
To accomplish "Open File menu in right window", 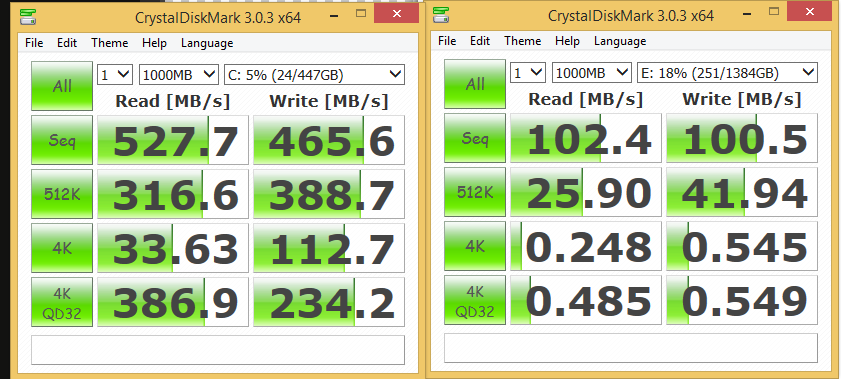I will point(447,41).
